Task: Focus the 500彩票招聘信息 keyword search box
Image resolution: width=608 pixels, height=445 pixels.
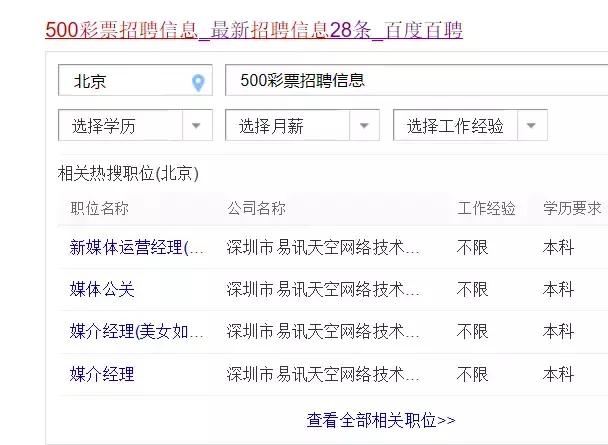Action: click(416, 80)
